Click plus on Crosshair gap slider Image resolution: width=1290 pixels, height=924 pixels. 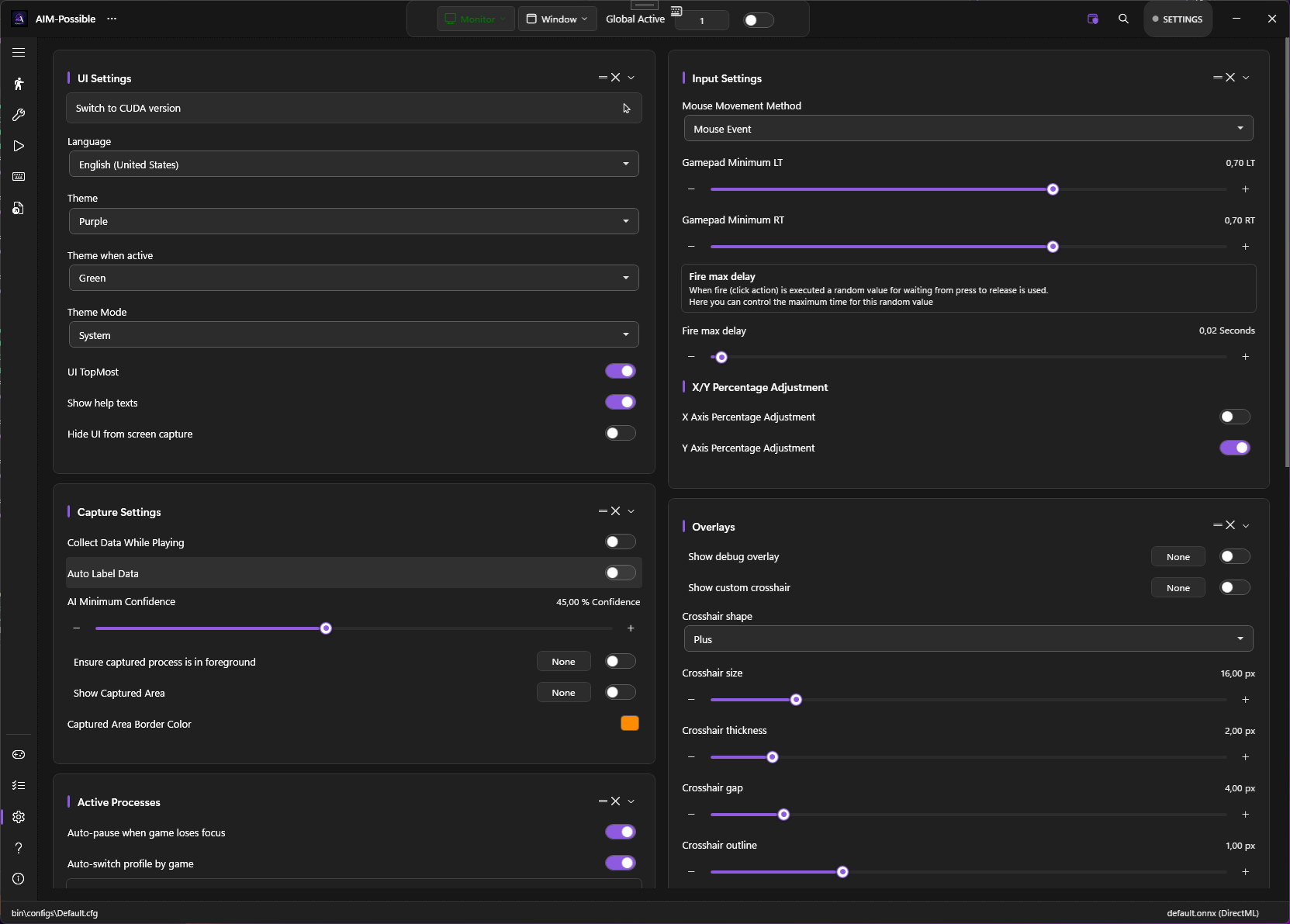pos(1246,815)
